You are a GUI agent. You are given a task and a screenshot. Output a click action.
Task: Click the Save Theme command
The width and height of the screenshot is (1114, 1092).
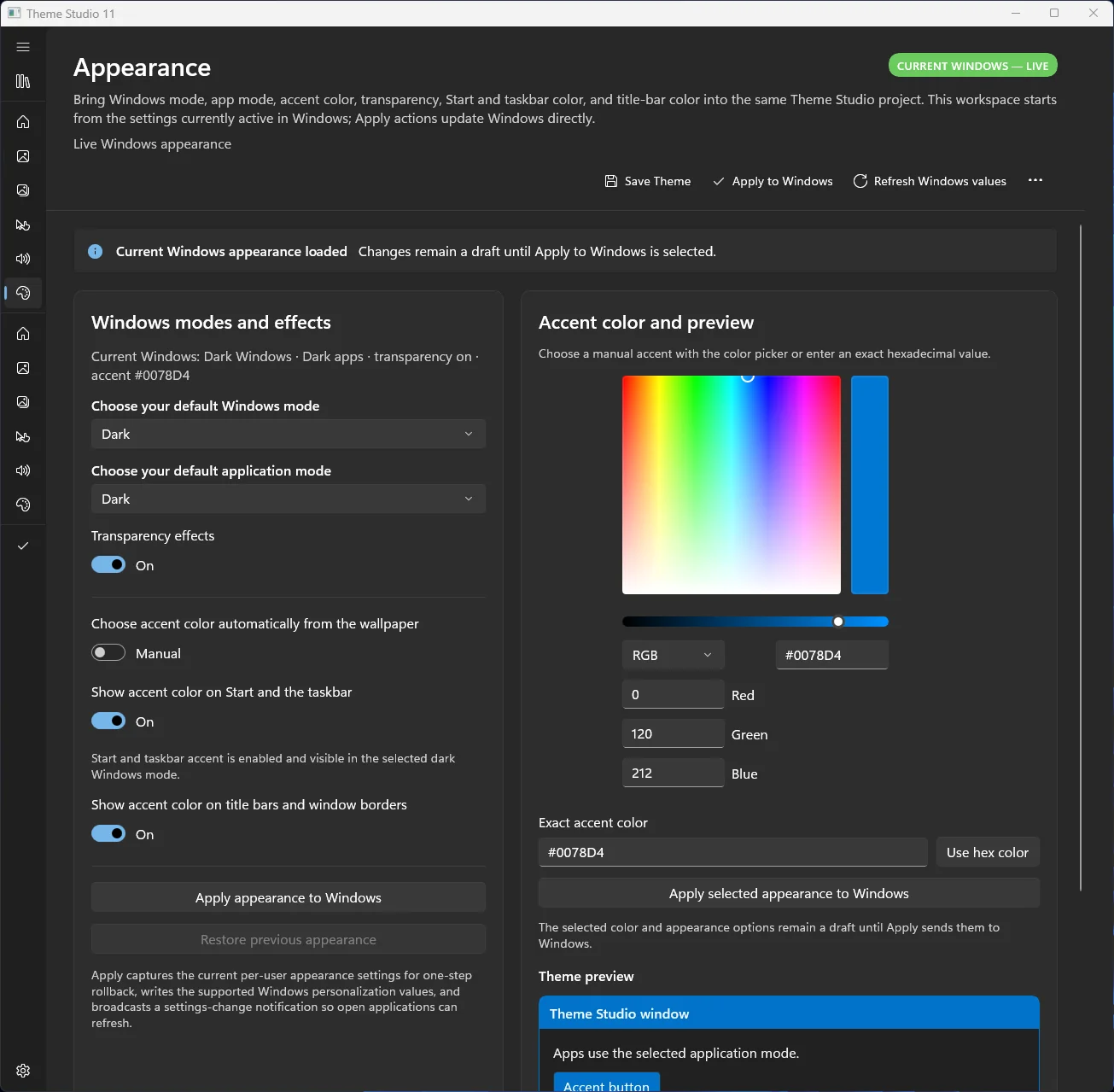(x=648, y=181)
